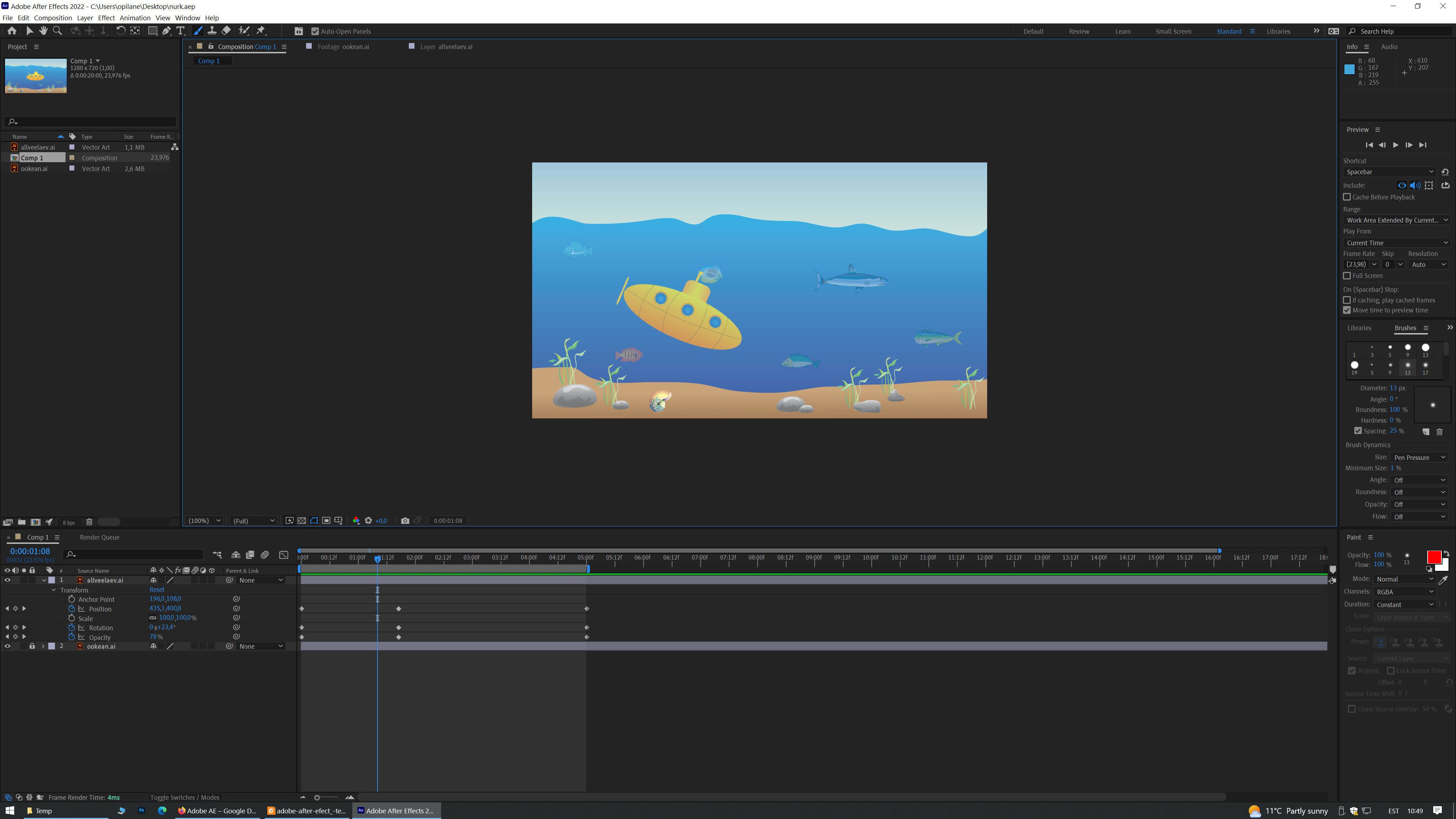Enable Cache Before Playback checkbox
The height and width of the screenshot is (819, 1456).
(x=1347, y=197)
